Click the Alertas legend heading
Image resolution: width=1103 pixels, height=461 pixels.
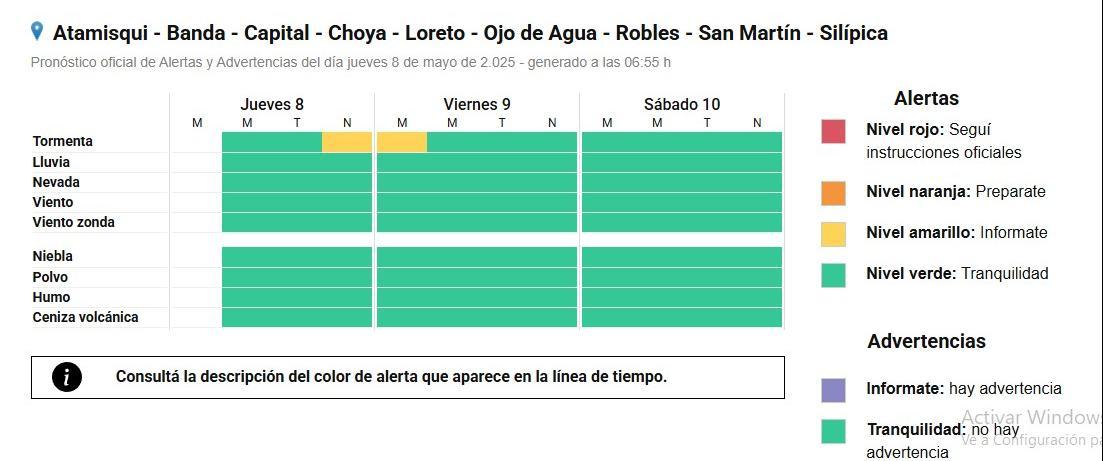pos(926,98)
